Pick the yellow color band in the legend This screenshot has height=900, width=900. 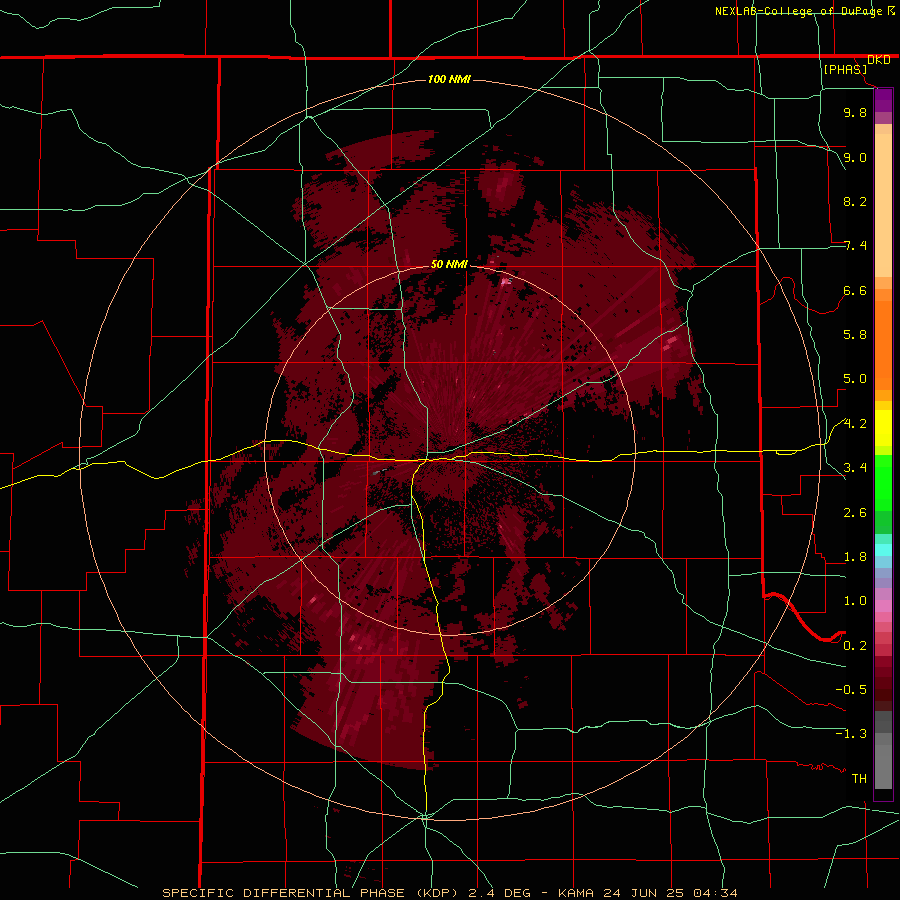point(883,428)
